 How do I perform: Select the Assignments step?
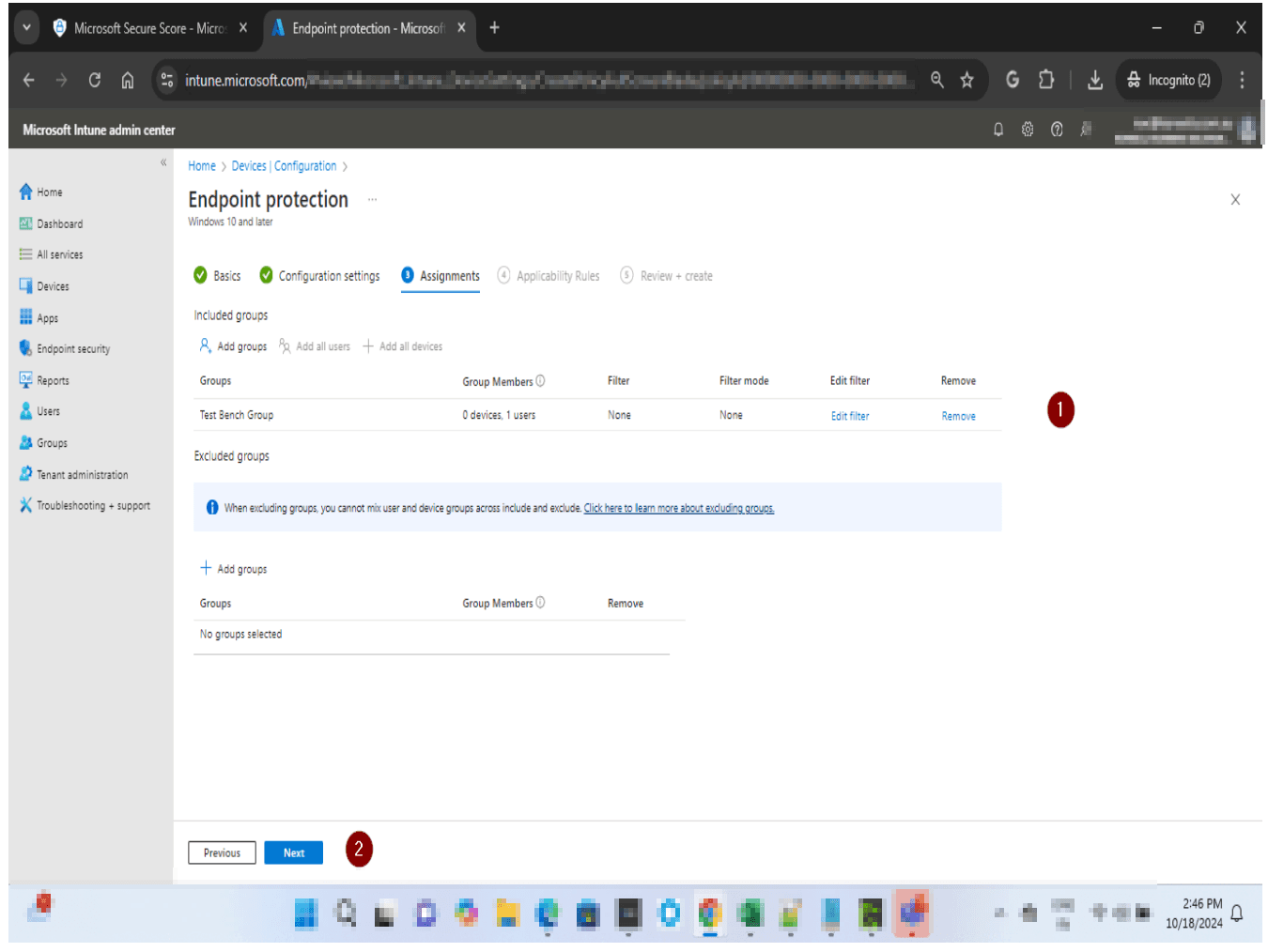(441, 276)
